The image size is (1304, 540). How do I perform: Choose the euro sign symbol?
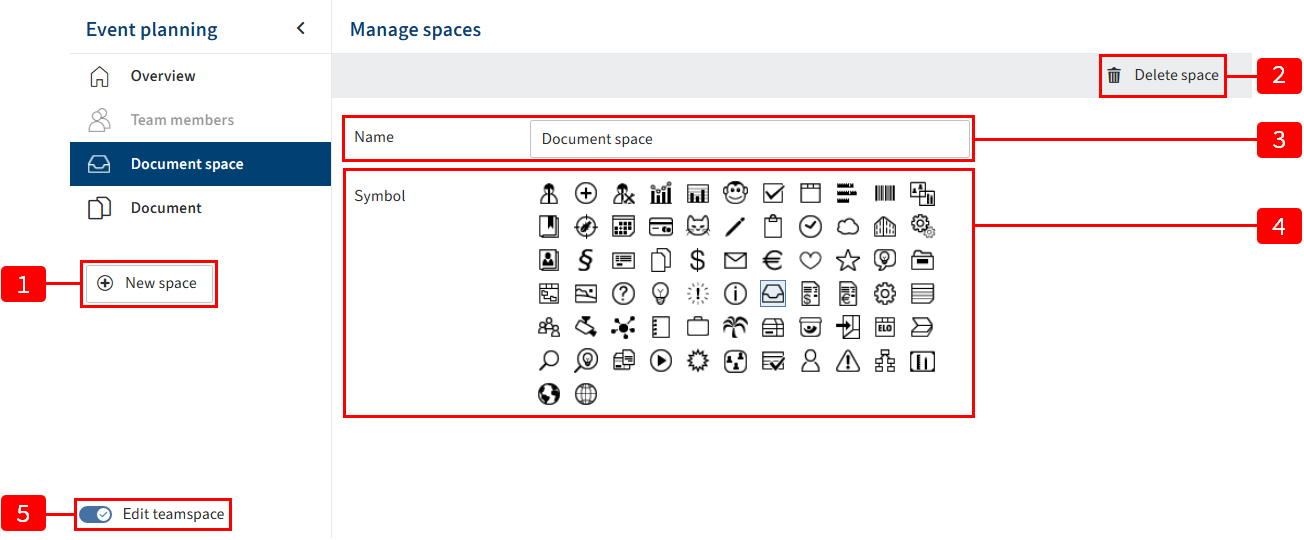coord(772,261)
